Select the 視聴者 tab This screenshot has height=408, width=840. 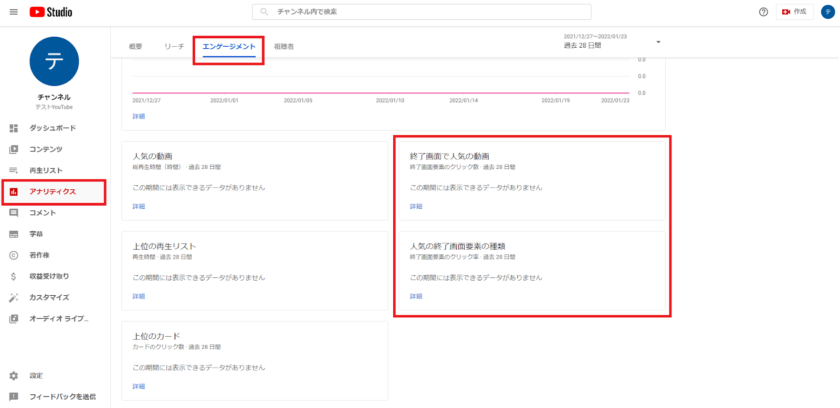click(x=284, y=47)
